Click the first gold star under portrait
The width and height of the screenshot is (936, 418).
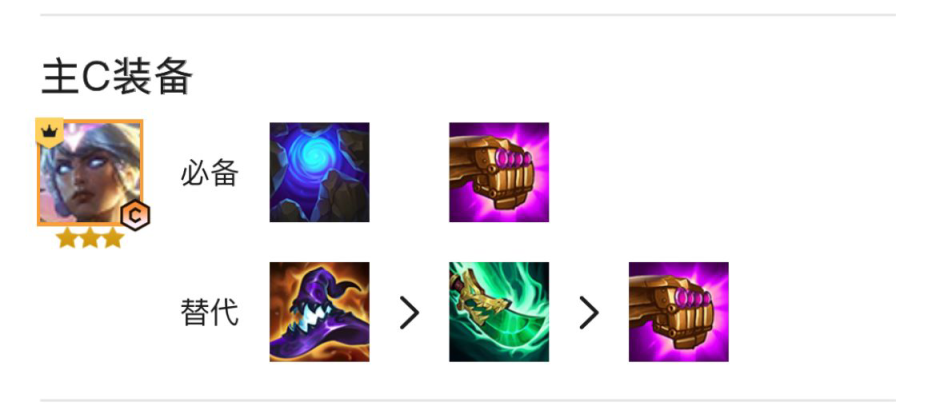tap(67, 238)
